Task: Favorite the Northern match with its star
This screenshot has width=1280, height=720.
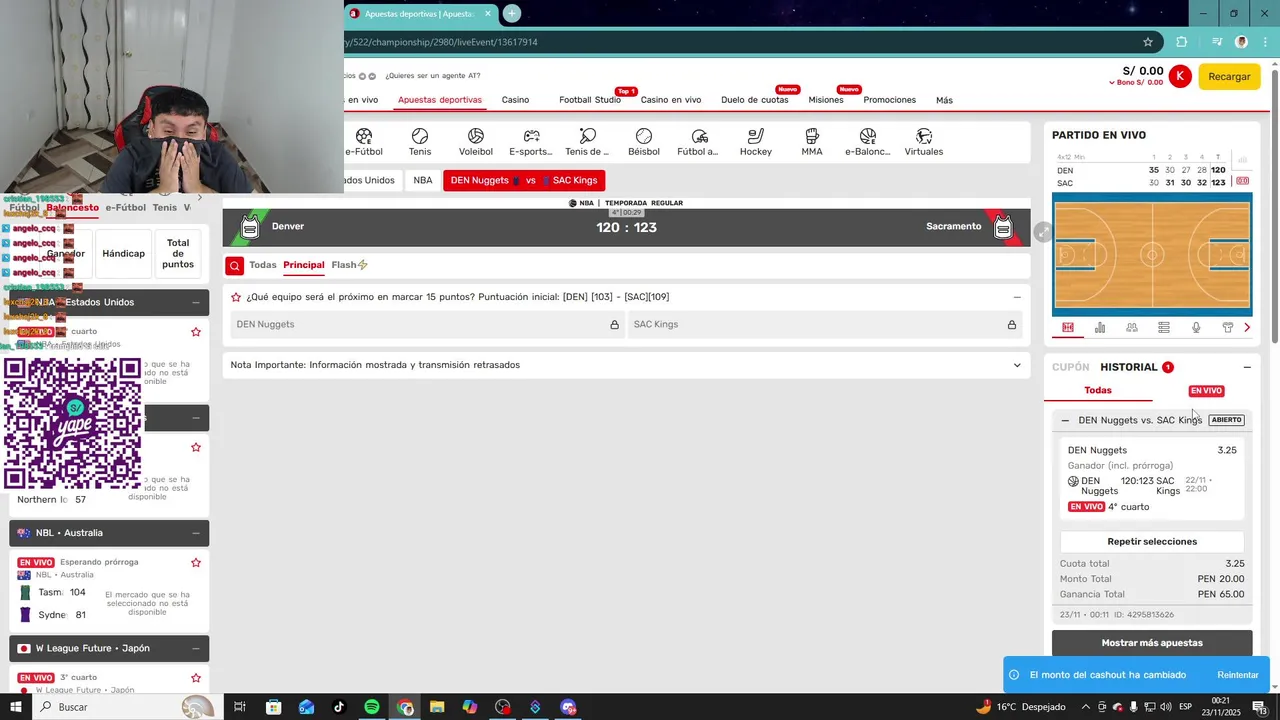Action: click(196, 447)
